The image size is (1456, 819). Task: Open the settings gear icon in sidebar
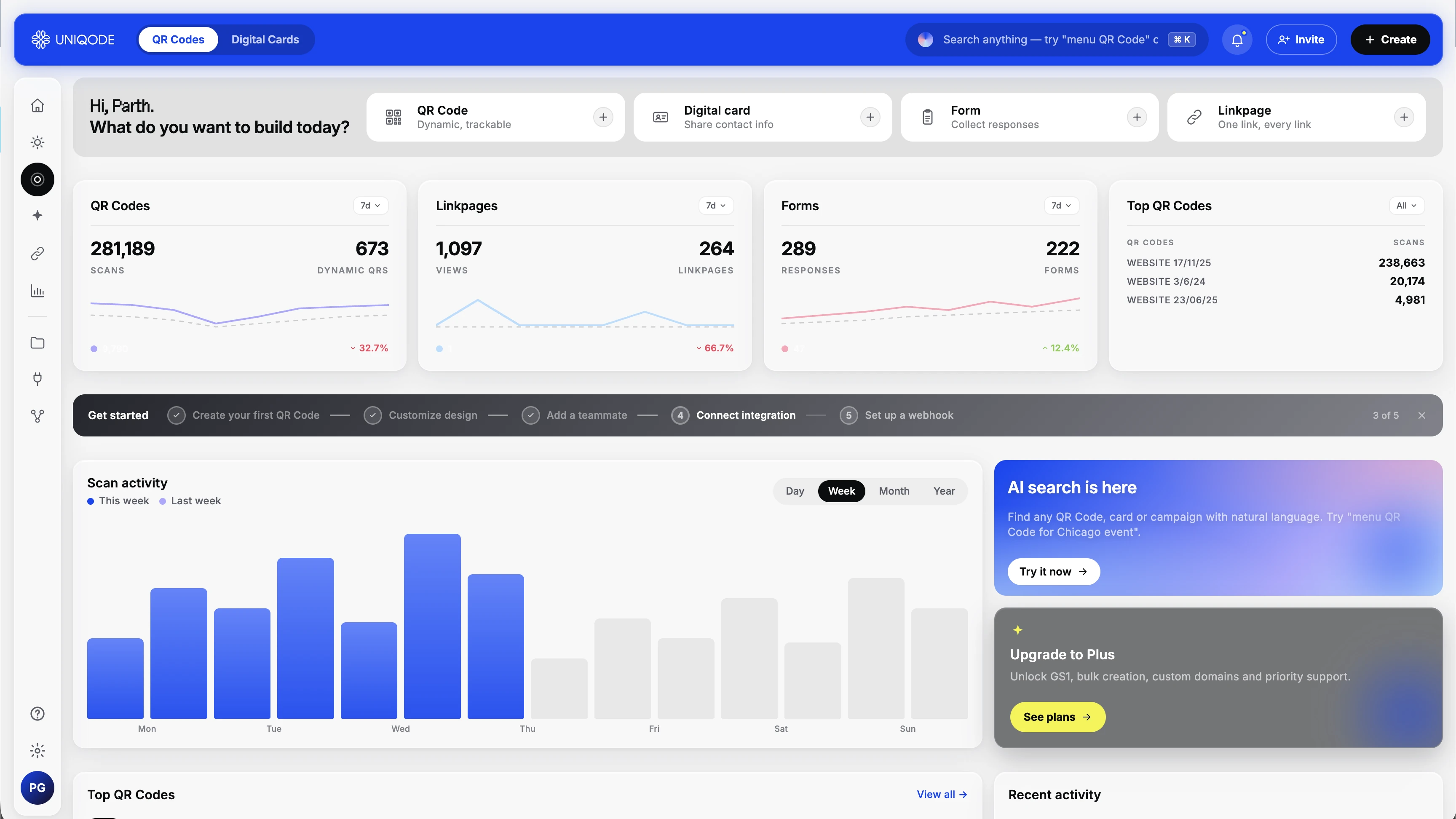(37, 751)
